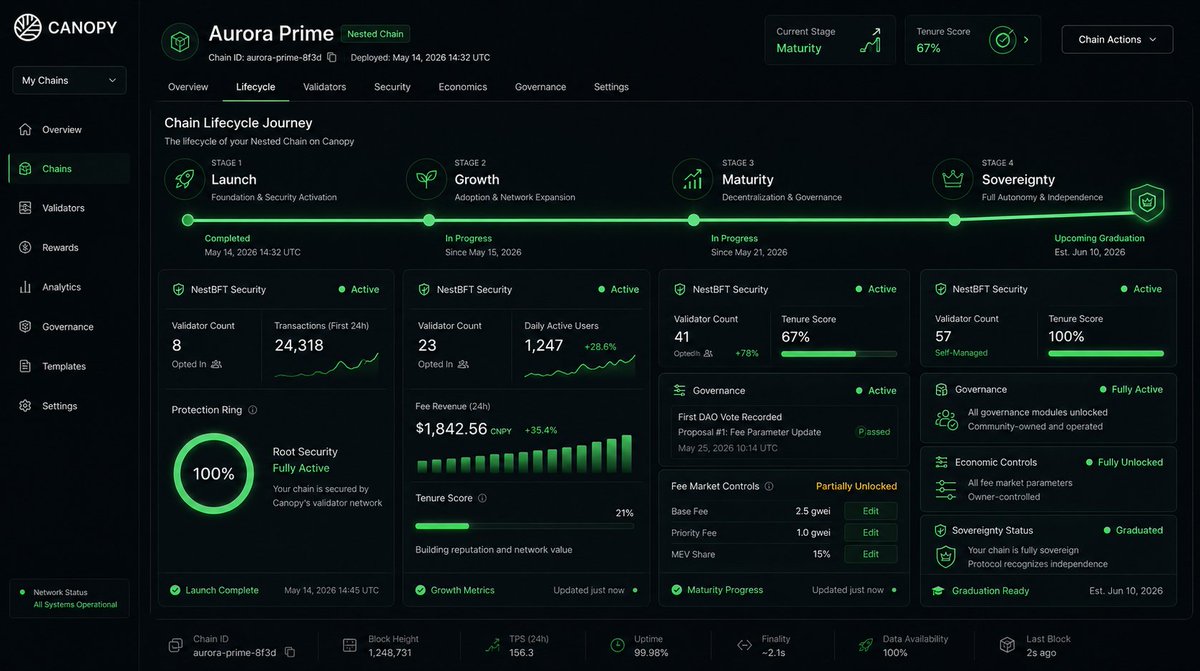Viewport: 1200px width, 671px height.
Task: Open the Current Stage Maturity card
Action: pyautogui.click(x=830, y=40)
